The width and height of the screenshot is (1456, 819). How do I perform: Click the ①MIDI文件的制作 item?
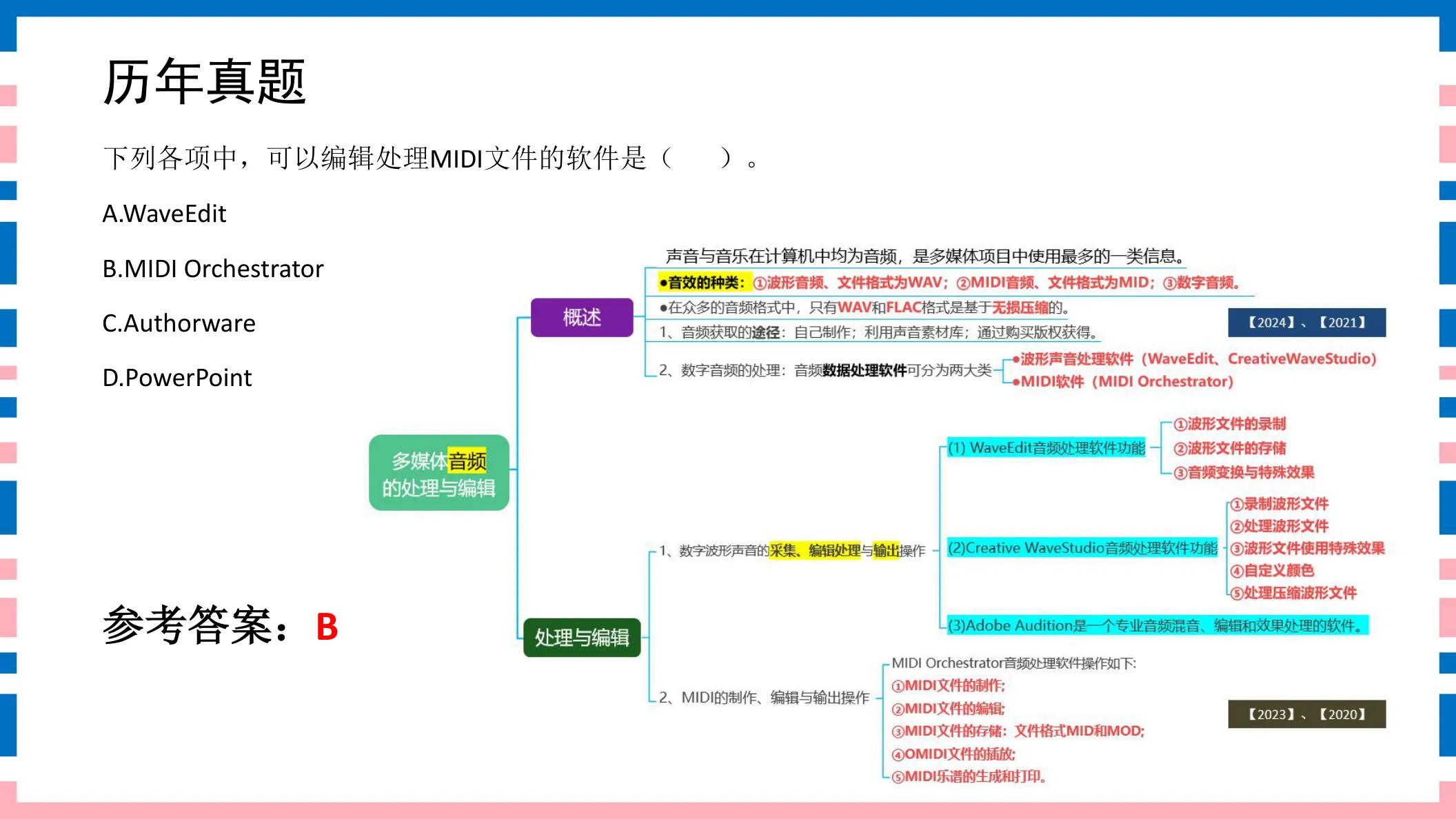[x=948, y=685]
